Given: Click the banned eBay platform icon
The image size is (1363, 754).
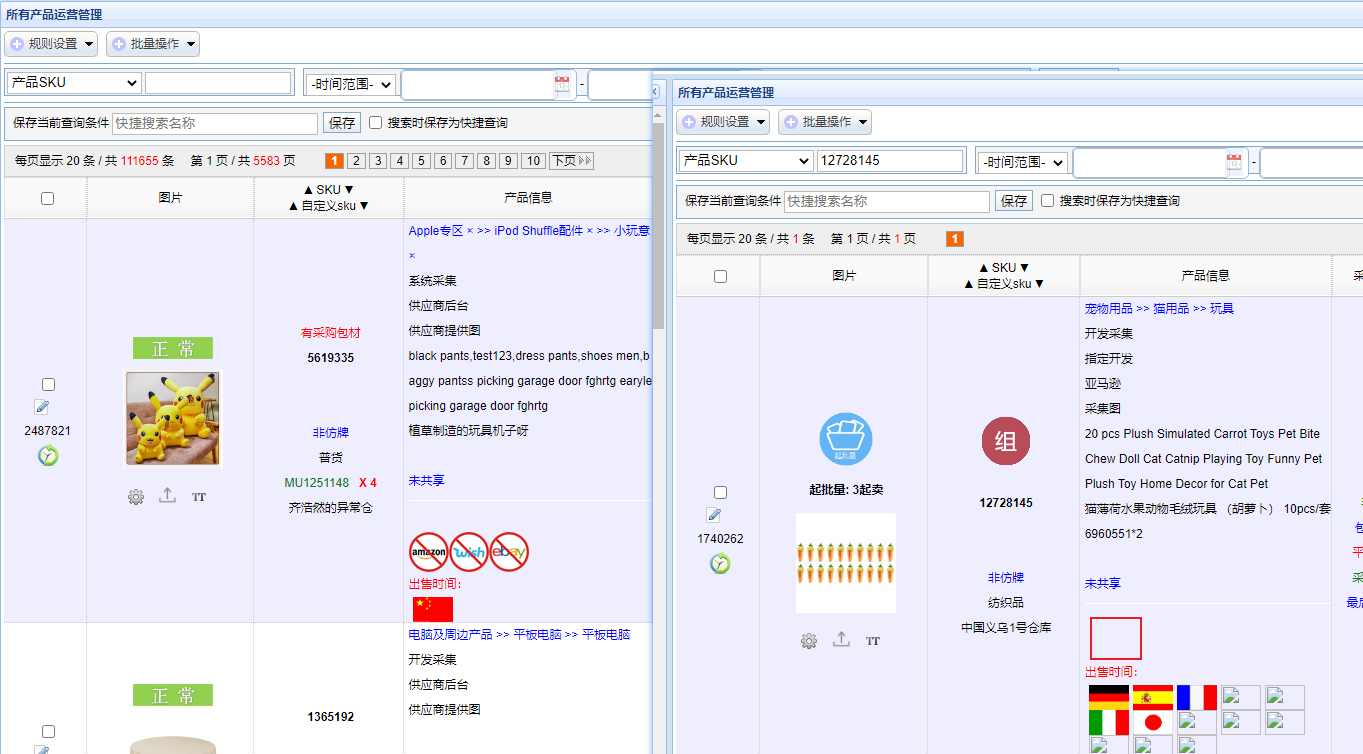Looking at the screenshot, I should coord(509,552).
